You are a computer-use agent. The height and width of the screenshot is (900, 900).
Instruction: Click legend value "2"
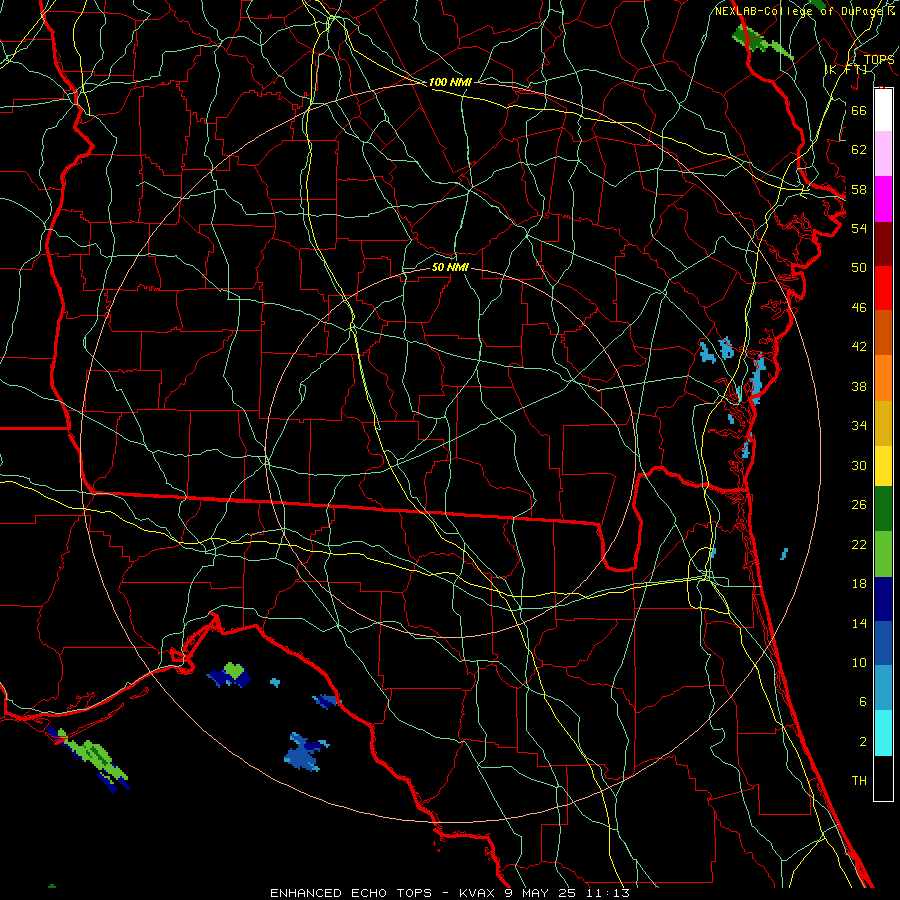(x=862, y=742)
